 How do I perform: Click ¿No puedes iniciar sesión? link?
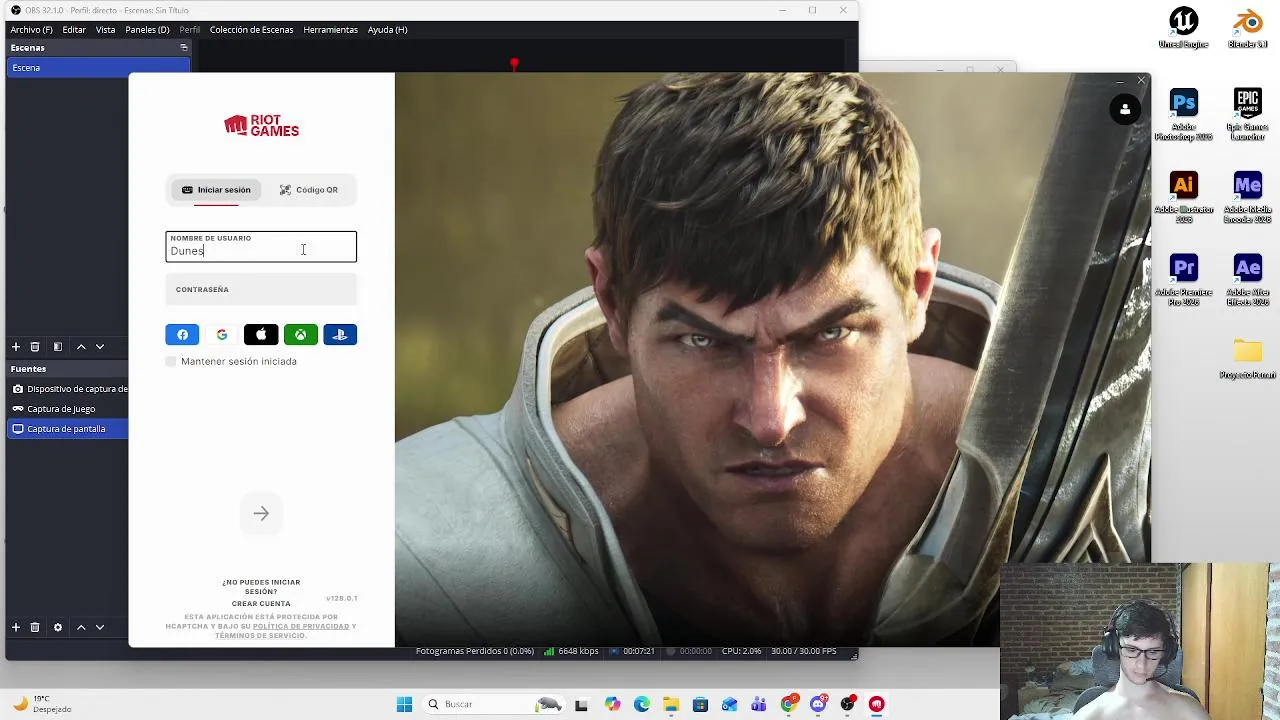click(x=261, y=587)
